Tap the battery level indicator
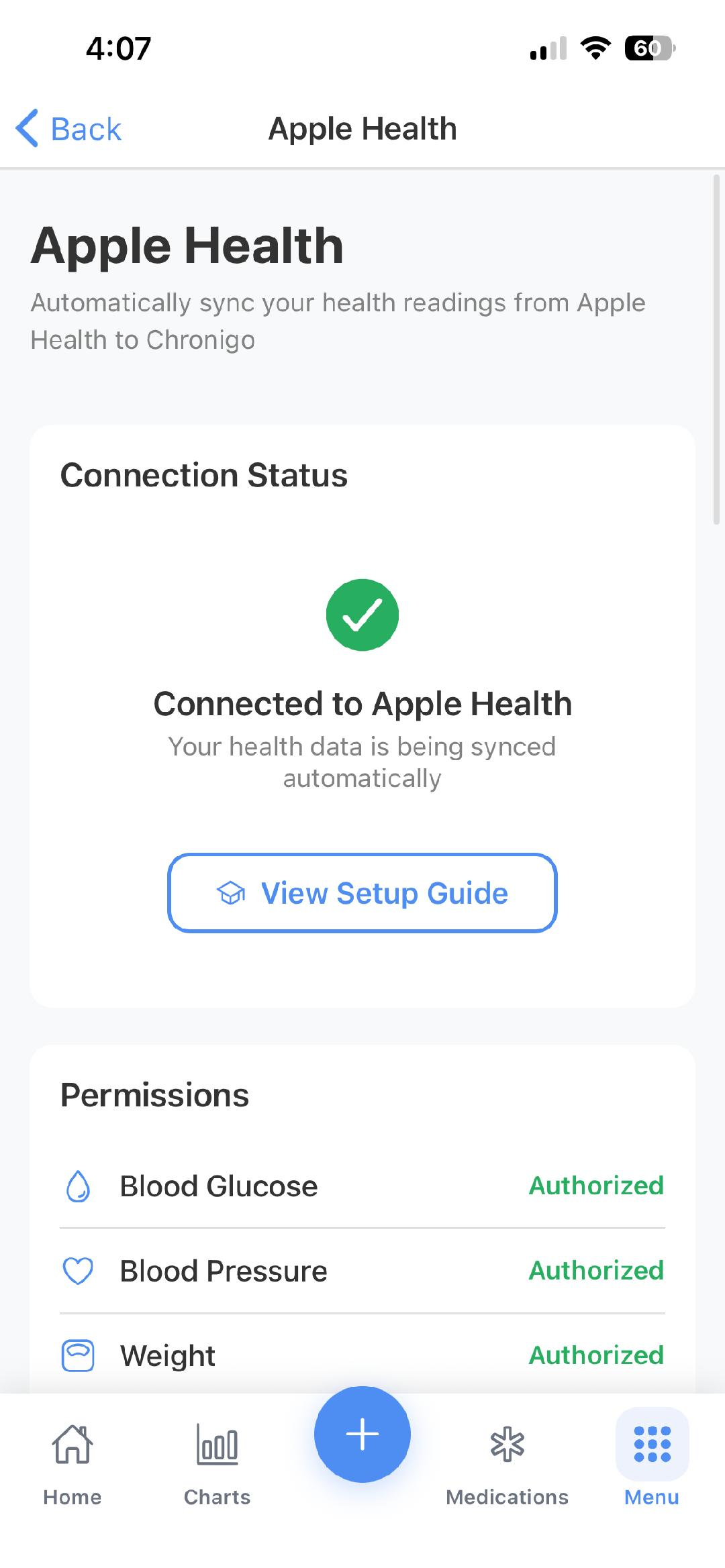Viewport: 725px width, 1568px height. point(649,48)
